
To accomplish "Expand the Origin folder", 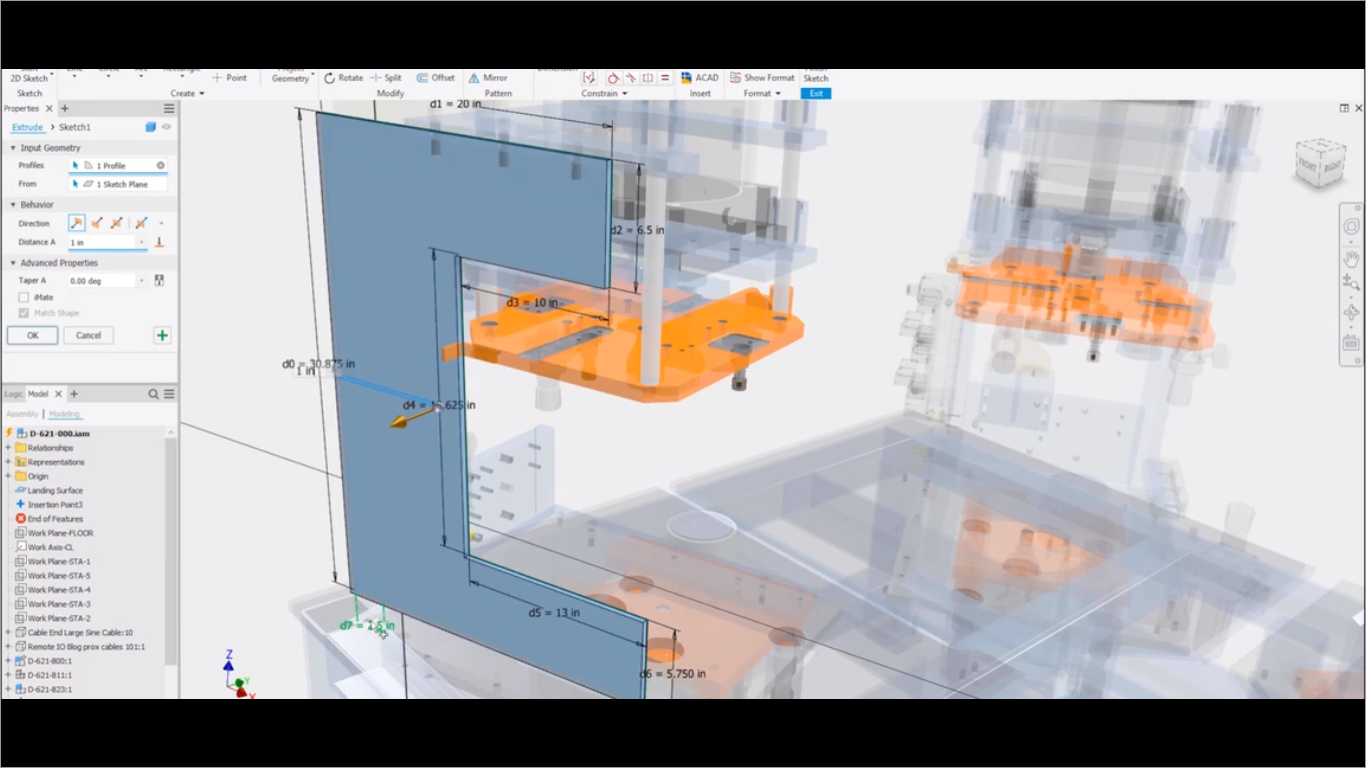I will click(8, 476).
